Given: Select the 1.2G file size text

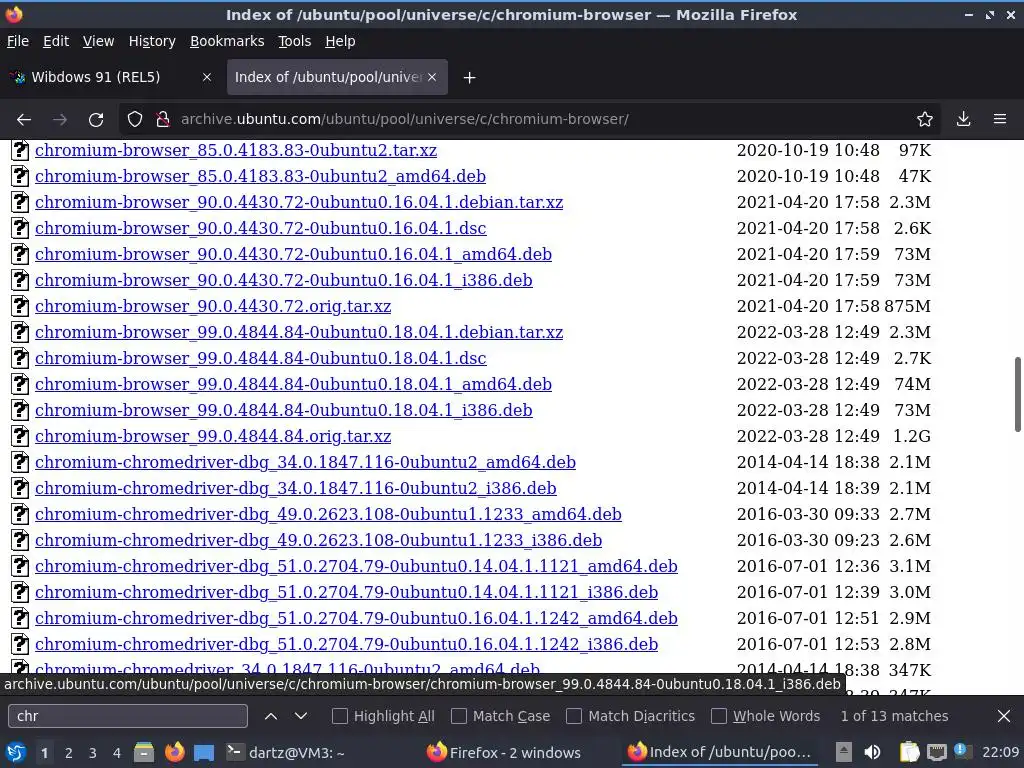Looking at the screenshot, I should pos(912,436).
